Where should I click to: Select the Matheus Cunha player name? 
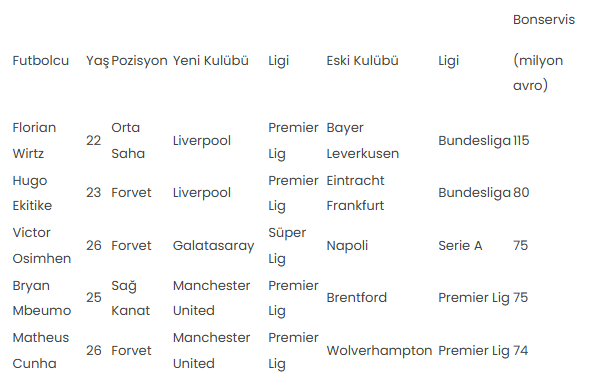[41, 350]
